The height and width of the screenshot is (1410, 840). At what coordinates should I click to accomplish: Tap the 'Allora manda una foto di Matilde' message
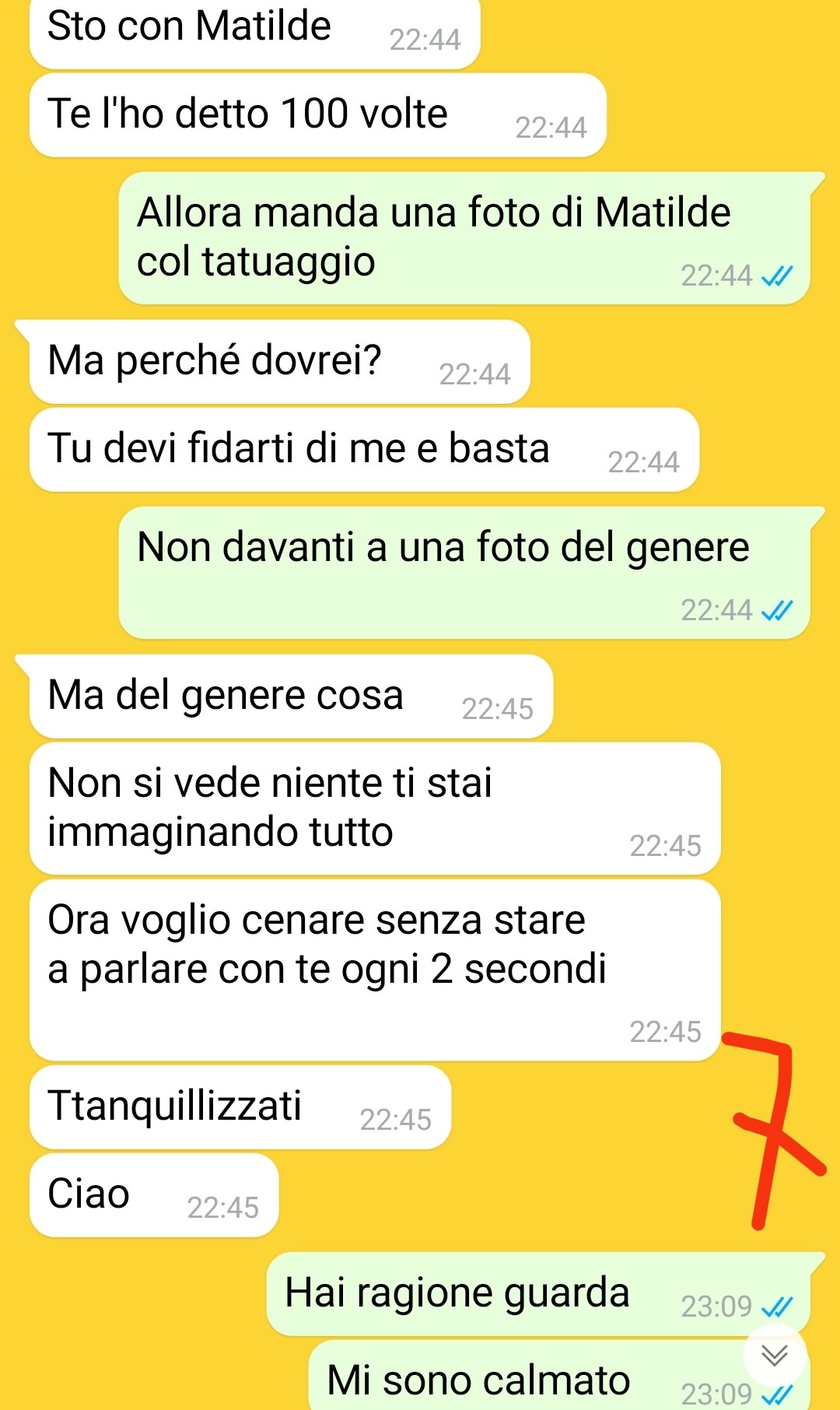pyautogui.click(x=464, y=238)
